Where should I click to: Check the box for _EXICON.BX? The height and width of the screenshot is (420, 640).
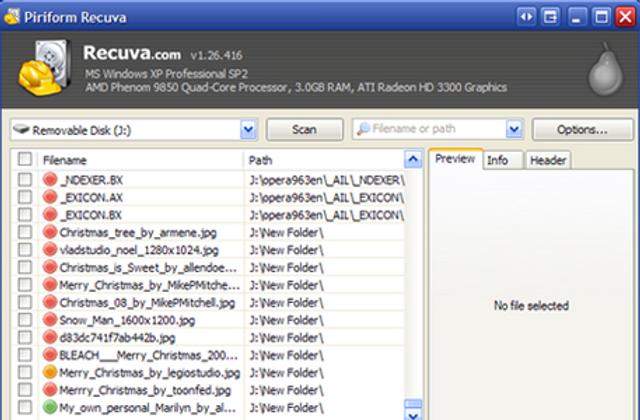tap(25, 215)
